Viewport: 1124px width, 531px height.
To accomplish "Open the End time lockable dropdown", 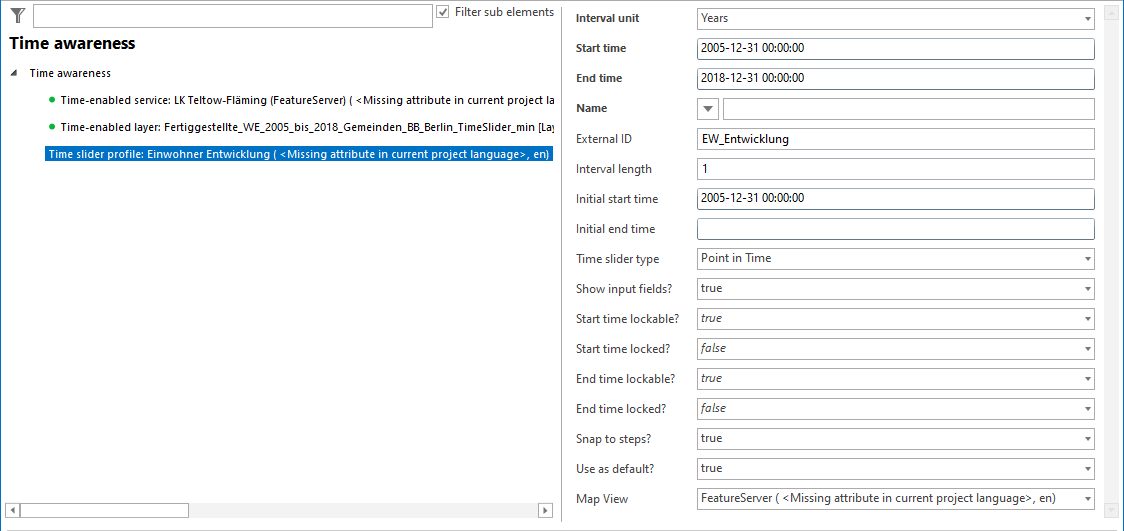I will click(x=895, y=378).
